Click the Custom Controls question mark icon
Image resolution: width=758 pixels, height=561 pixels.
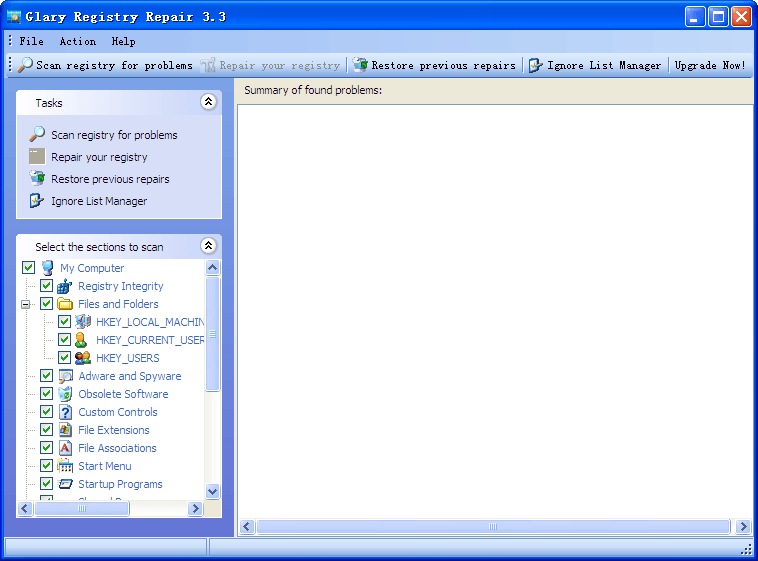(65, 412)
